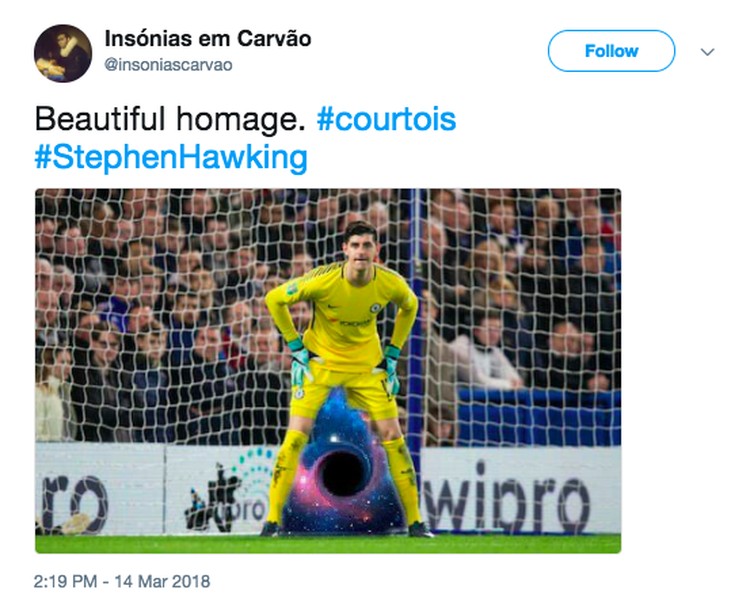Image resolution: width=750 pixels, height=601 pixels.
Task: Click the large wipro advertising board text
Action: pyautogui.click(x=507, y=495)
